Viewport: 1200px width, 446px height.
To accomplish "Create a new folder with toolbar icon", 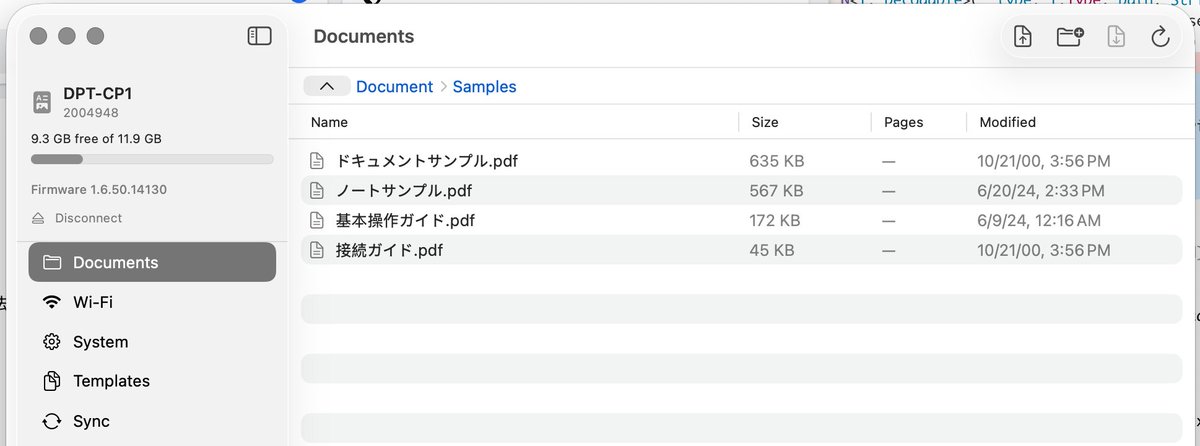I will click(1070, 37).
